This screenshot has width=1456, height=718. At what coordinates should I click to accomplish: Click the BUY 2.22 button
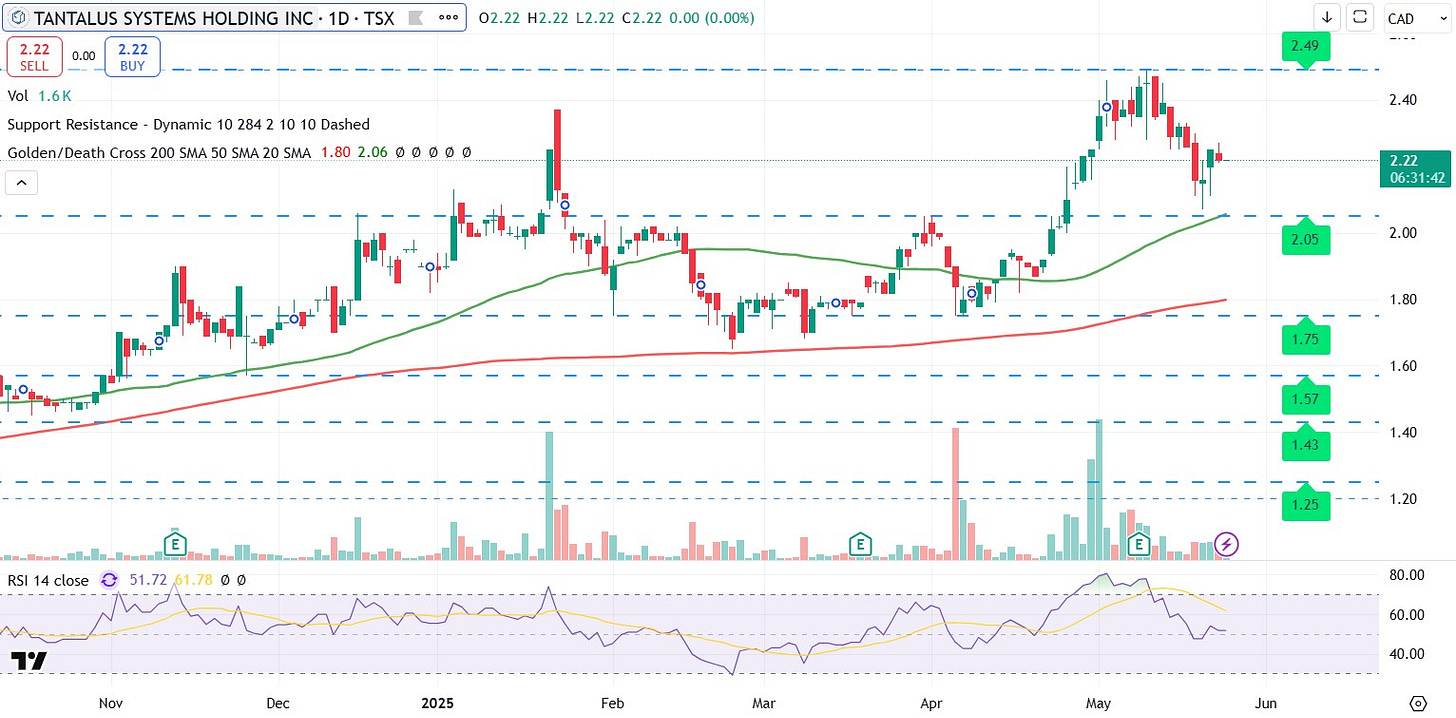click(132, 56)
